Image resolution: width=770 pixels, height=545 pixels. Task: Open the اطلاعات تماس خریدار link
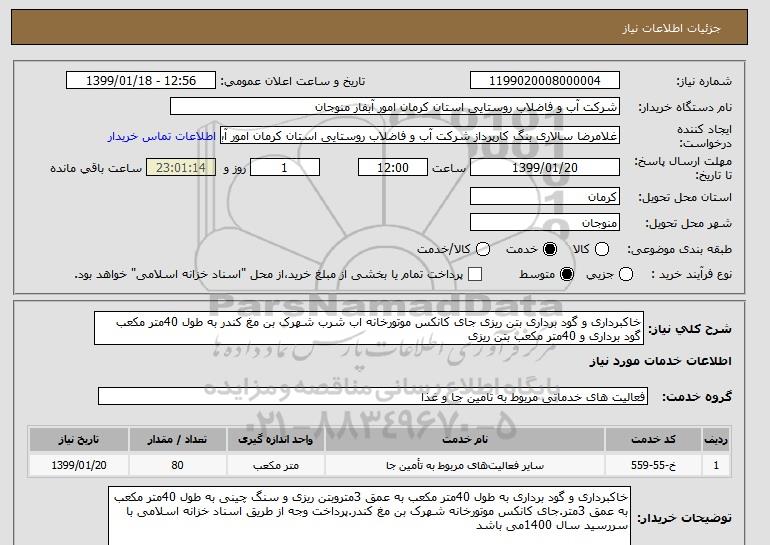(162, 136)
